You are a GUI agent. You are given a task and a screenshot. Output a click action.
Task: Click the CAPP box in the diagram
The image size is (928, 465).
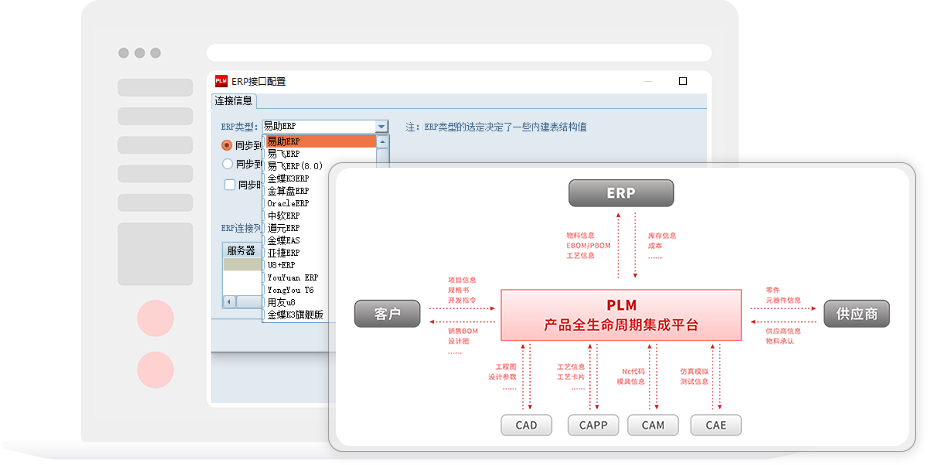pyautogui.click(x=593, y=425)
